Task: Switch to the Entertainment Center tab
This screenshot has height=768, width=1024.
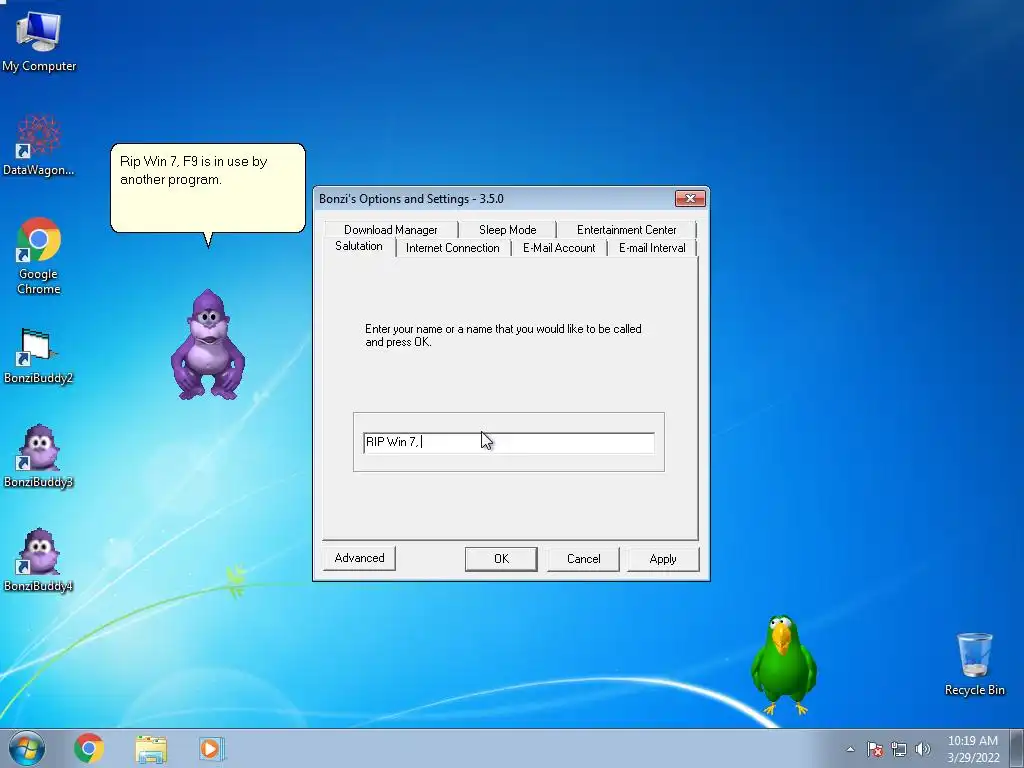Action: click(626, 230)
